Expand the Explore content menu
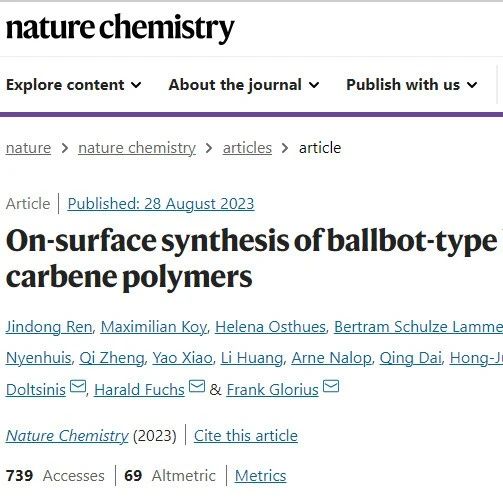Image resolution: width=503 pixels, height=503 pixels. click(74, 85)
